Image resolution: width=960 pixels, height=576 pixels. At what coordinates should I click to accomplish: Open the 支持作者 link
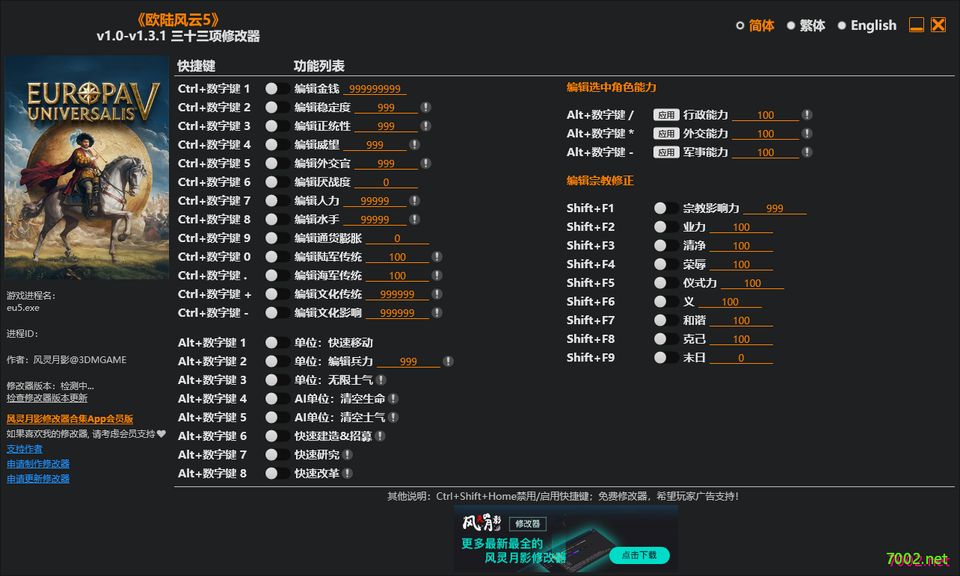24,449
